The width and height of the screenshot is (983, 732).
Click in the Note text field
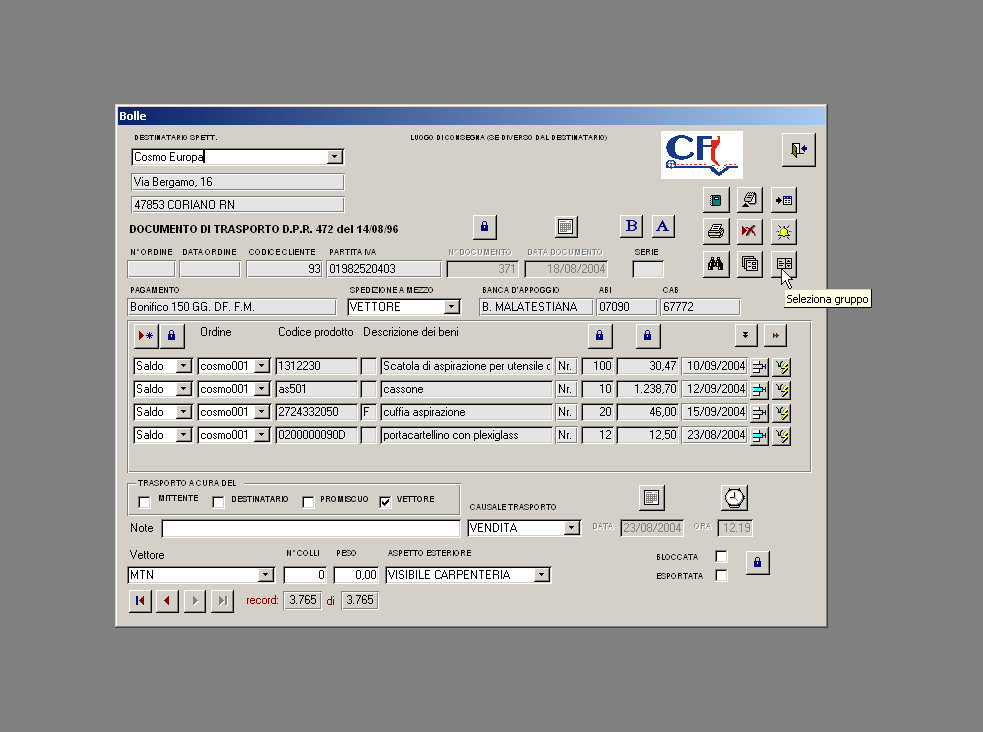[311, 528]
